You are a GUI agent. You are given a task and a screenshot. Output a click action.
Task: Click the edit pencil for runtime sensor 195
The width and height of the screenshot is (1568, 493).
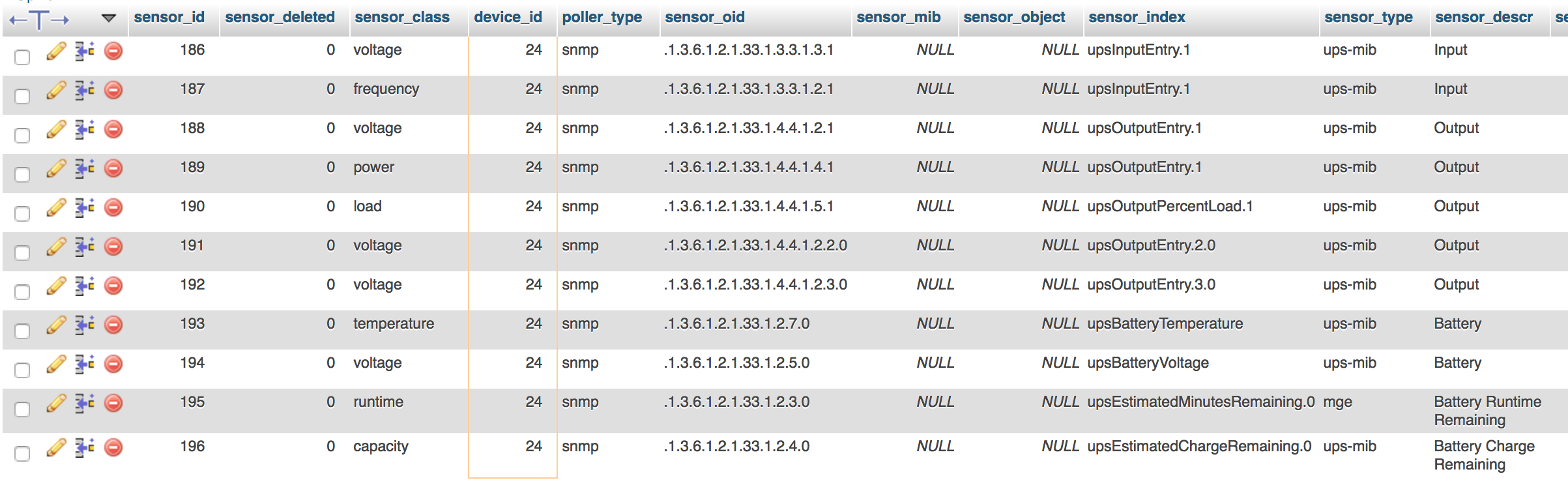click(56, 403)
